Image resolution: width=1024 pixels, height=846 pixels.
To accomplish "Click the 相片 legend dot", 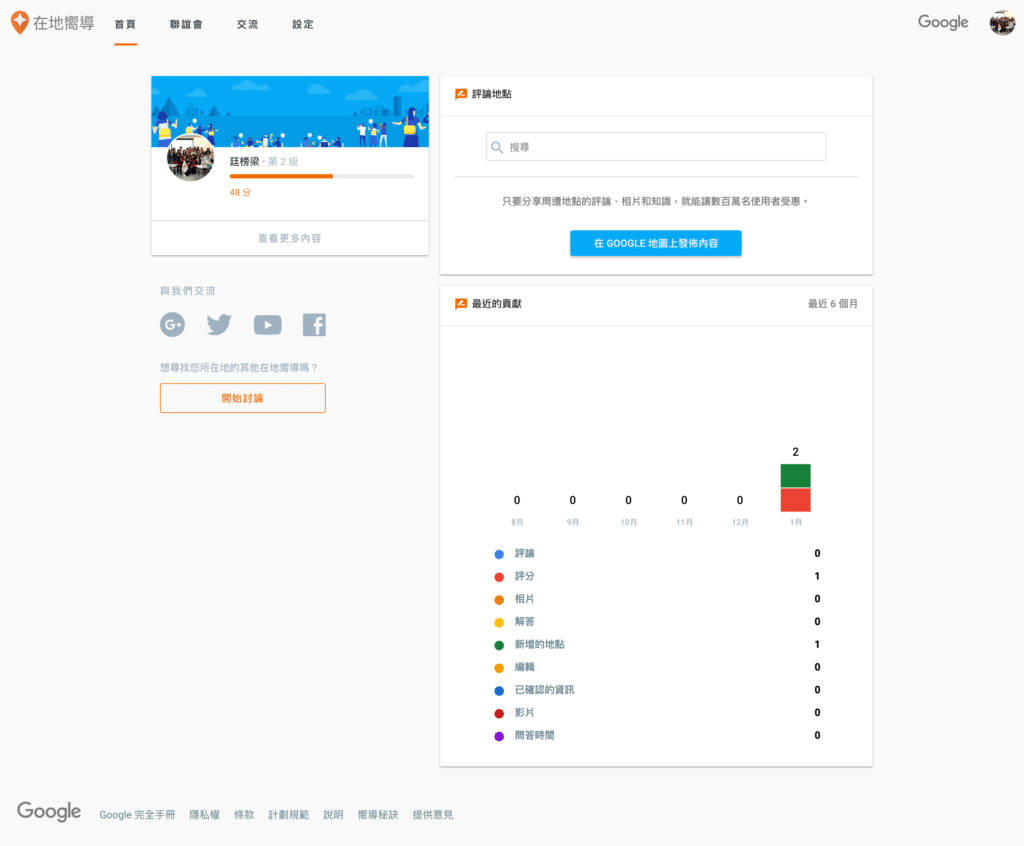I will pyautogui.click(x=499, y=600).
